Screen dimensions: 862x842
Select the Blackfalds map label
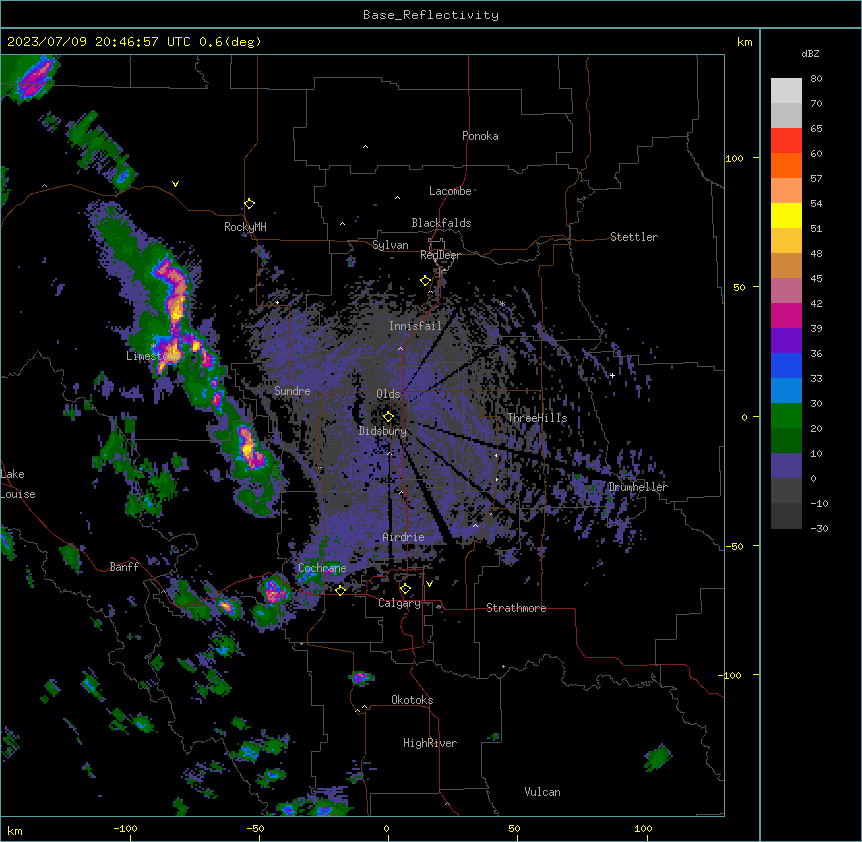point(441,223)
